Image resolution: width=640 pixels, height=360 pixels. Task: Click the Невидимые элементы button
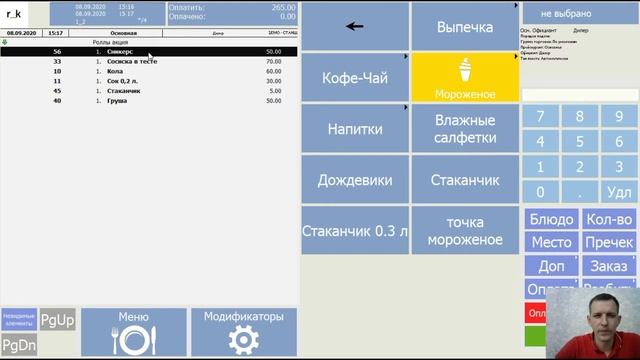pos(19,320)
